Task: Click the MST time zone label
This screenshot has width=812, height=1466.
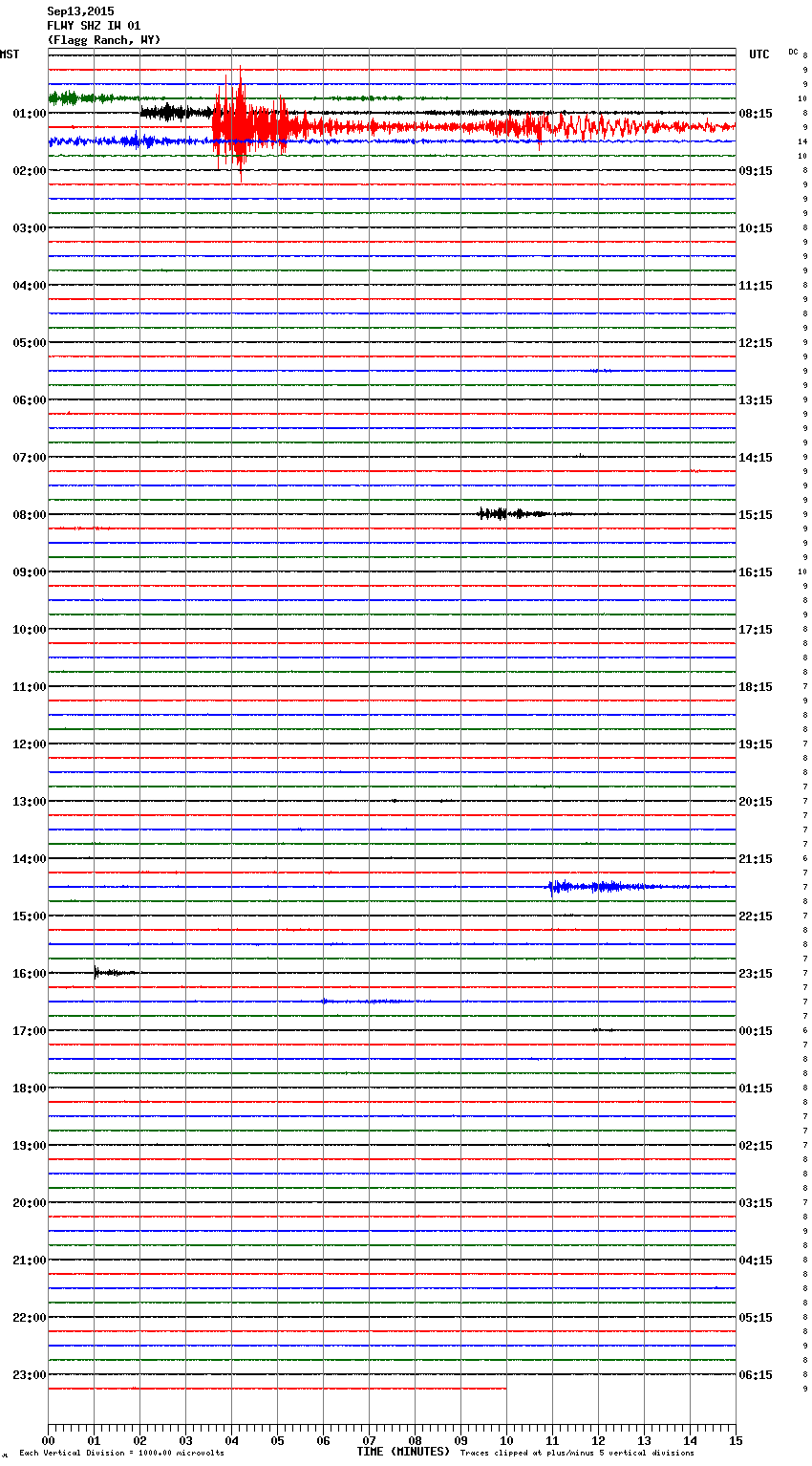Action: pos(10,54)
